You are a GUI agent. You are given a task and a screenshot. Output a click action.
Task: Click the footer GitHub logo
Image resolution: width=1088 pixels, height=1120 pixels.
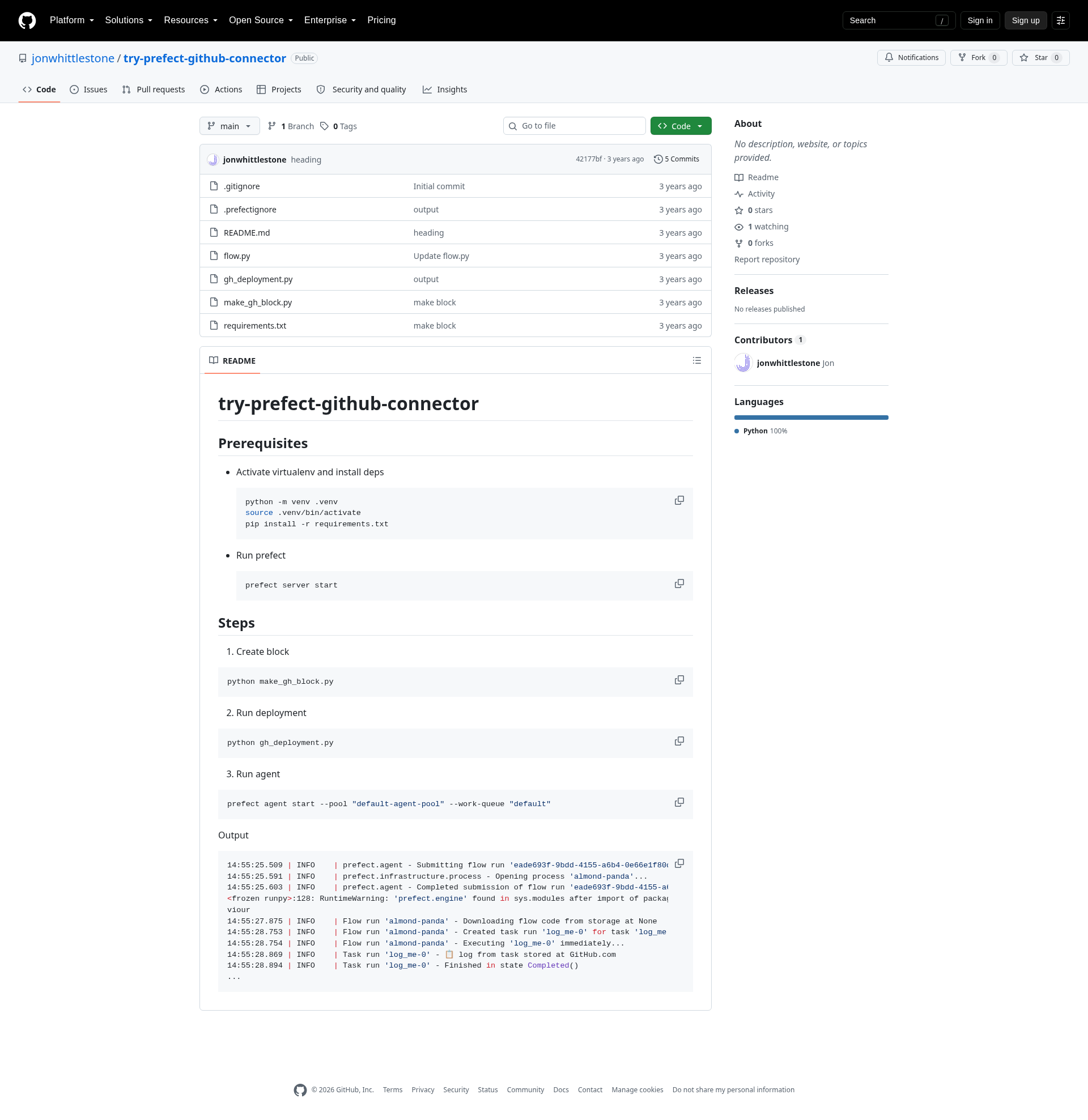300,1090
